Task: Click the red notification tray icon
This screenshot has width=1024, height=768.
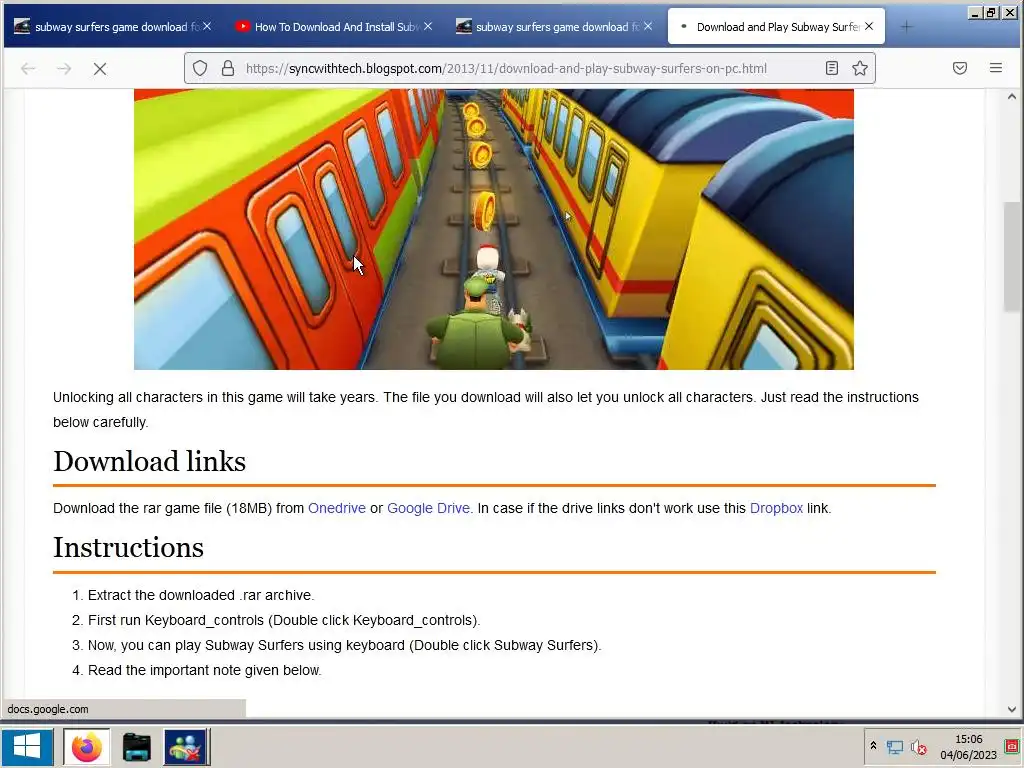Action: (x=1012, y=746)
